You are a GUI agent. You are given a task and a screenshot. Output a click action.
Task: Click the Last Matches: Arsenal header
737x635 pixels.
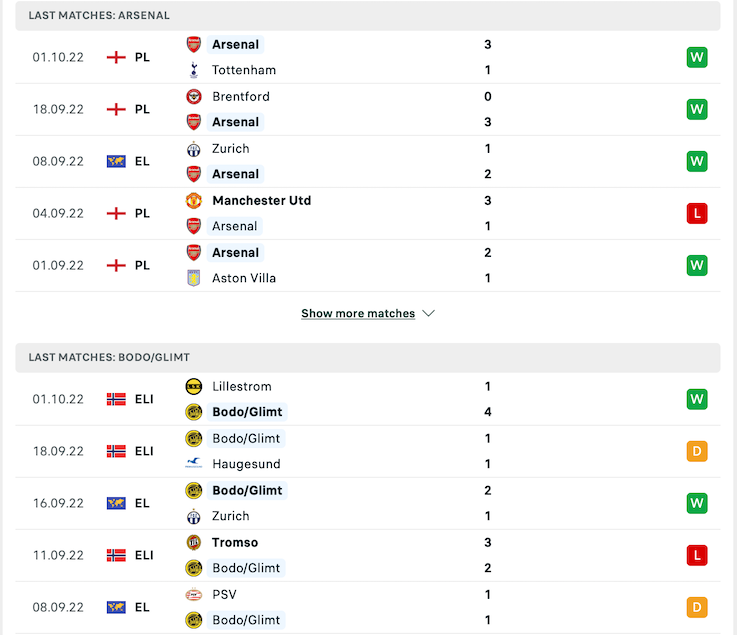(x=99, y=16)
